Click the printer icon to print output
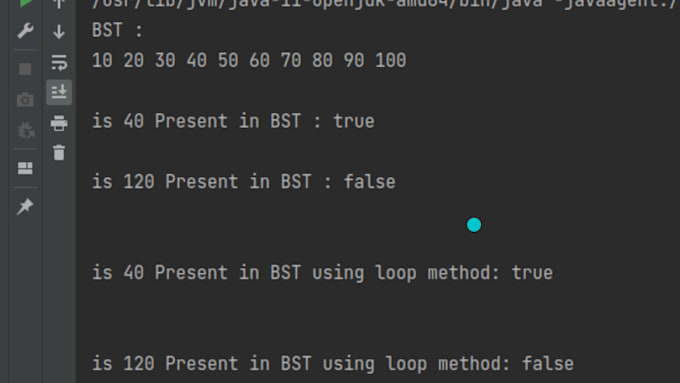Viewport: 680px width, 383px height. tap(59, 123)
